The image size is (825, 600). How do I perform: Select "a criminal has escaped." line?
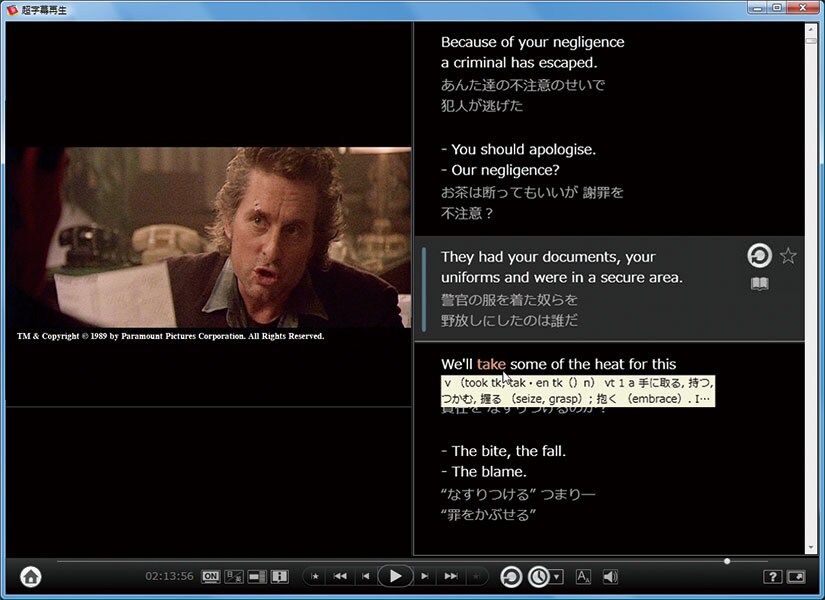click(x=519, y=63)
